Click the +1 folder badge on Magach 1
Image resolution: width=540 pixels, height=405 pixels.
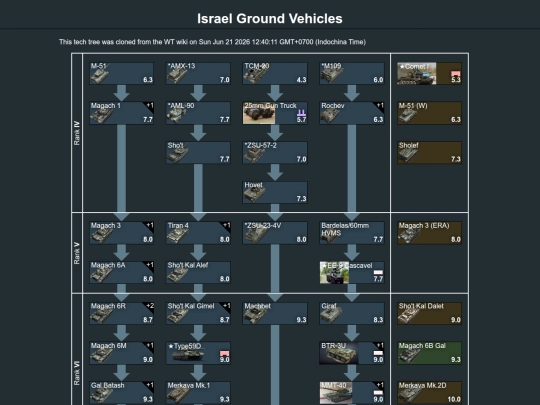(149, 105)
